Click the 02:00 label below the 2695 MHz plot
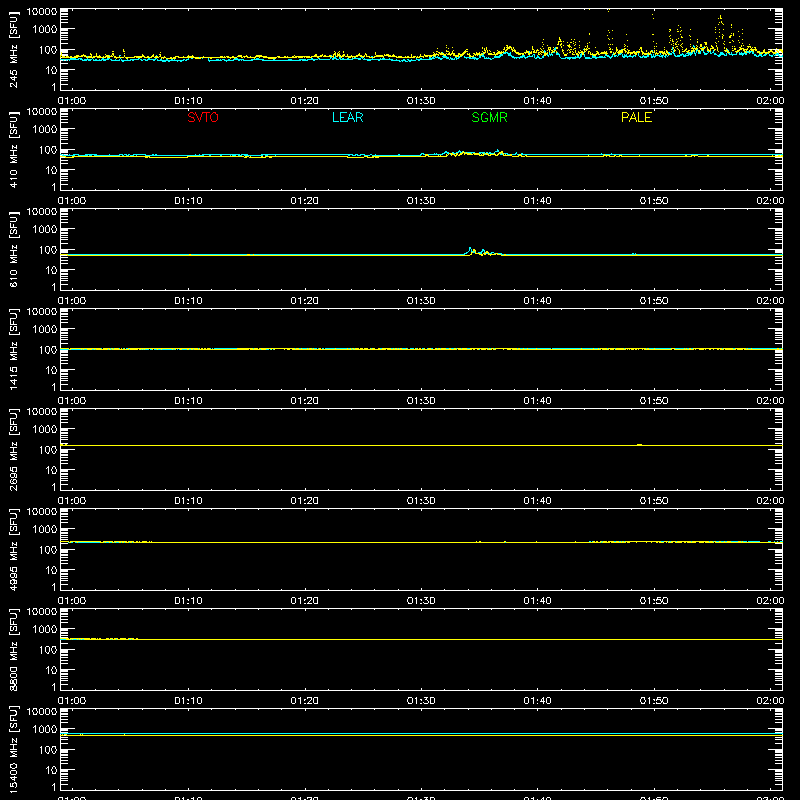 (x=770, y=501)
